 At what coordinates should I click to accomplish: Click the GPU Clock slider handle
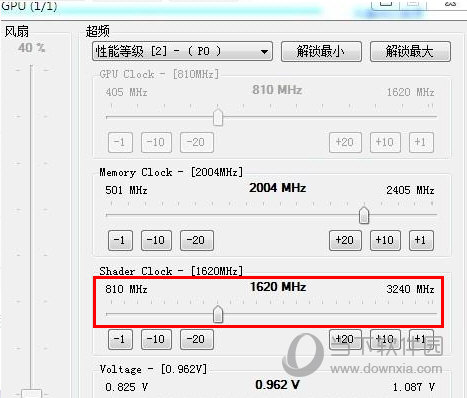pos(218,117)
